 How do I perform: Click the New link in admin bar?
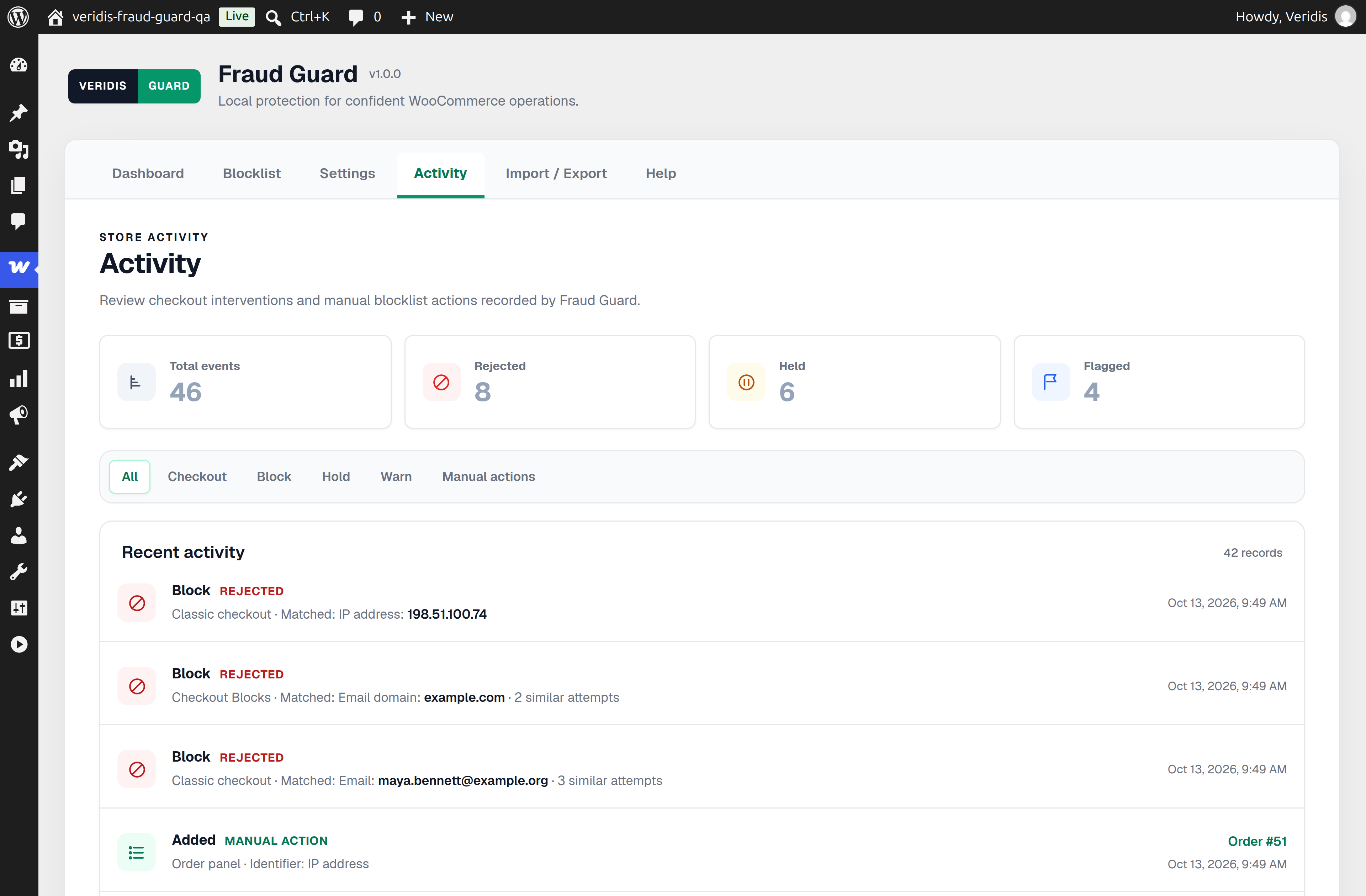click(439, 17)
